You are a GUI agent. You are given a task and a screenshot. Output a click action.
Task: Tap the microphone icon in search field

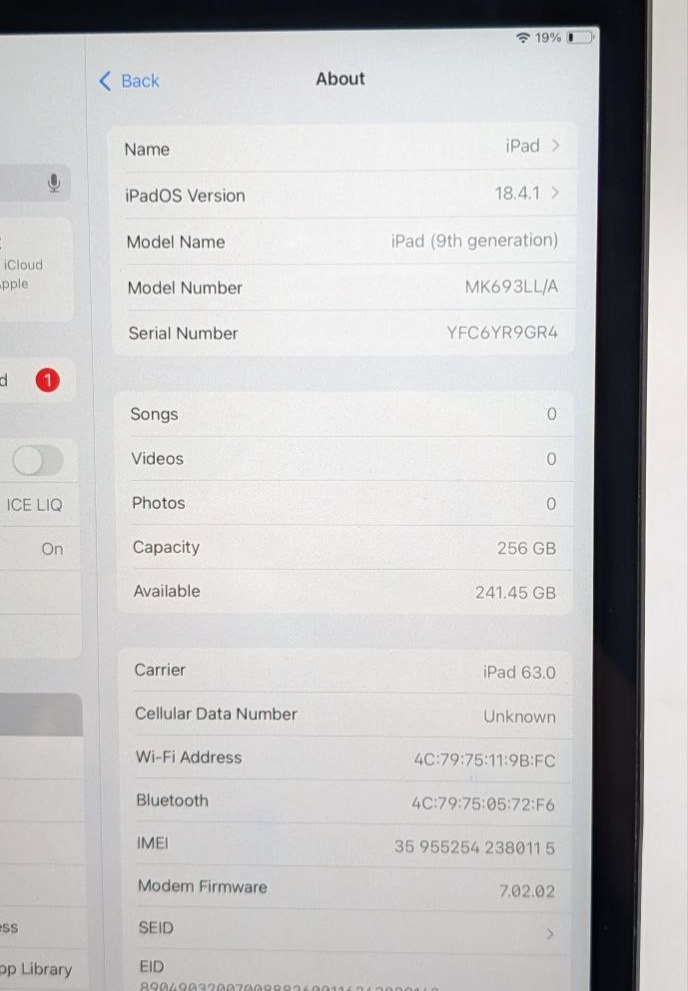click(54, 183)
